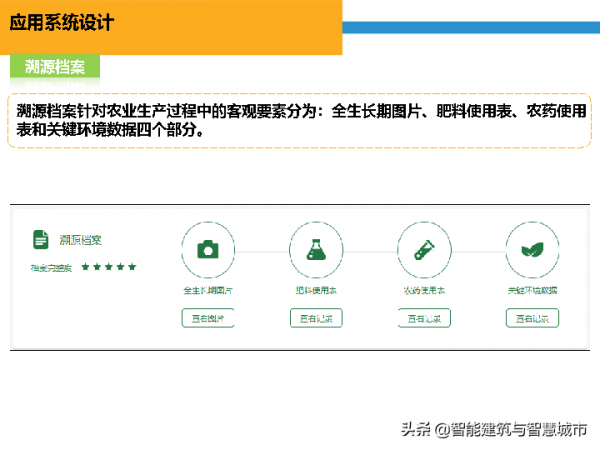The height and width of the screenshot is (450, 600).
Task: Click the 溯源档案 title in the panel
Action: 80,240
